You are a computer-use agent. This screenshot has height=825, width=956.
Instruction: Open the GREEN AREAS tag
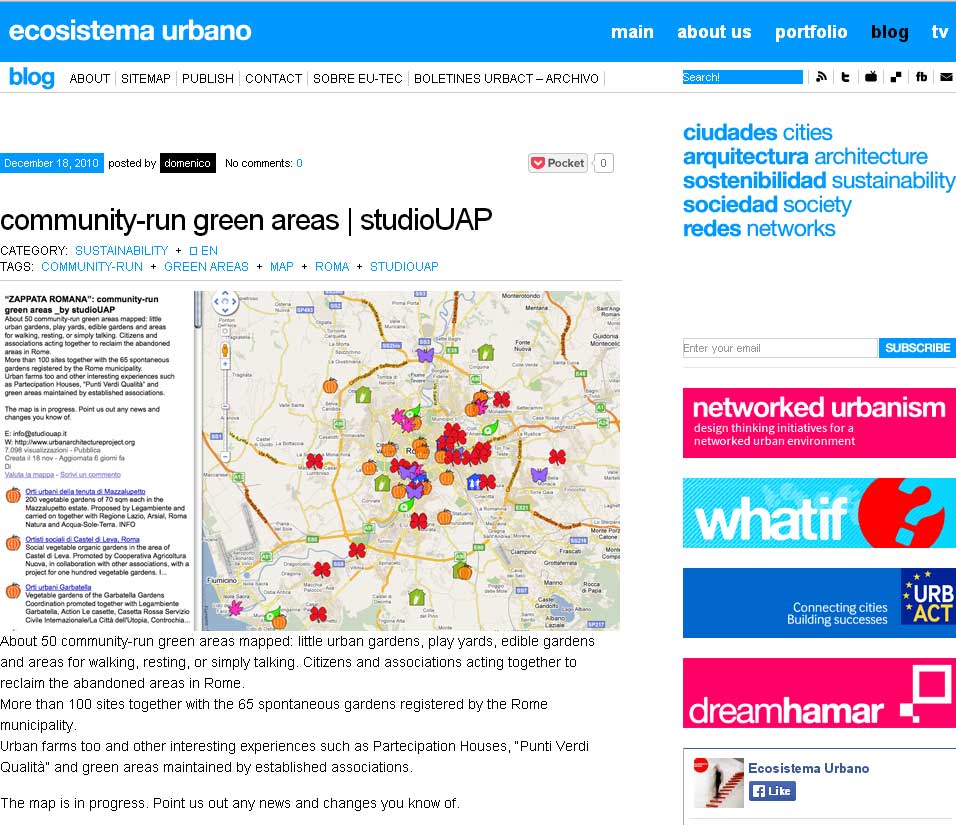pyautogui.click(x=206, y=266)
